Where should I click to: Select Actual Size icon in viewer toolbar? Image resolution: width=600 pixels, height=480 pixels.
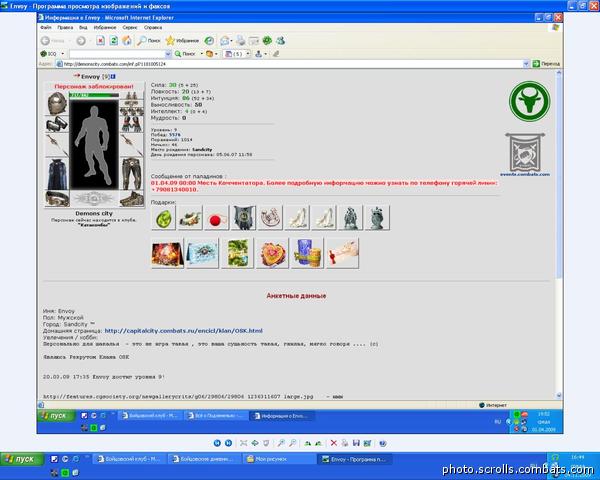255,443
